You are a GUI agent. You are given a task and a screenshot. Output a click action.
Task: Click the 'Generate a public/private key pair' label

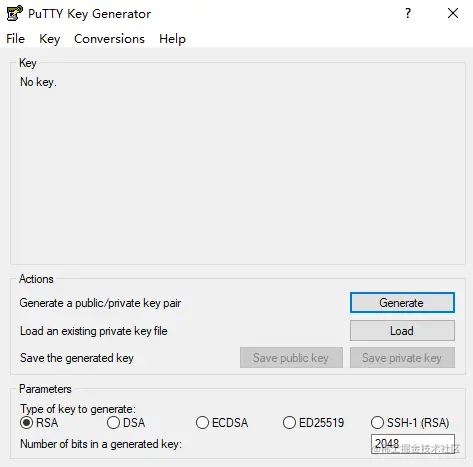100,303
